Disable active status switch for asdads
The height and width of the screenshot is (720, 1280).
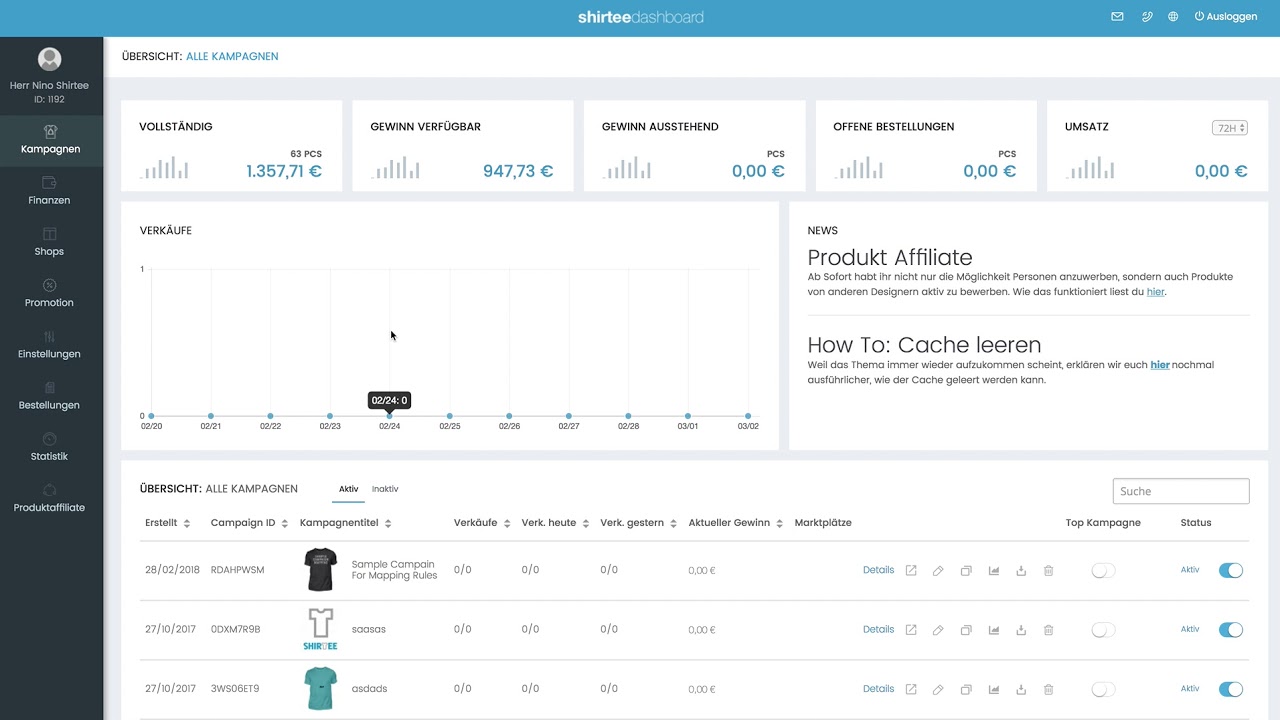pyautogui.click(x=1231, y=689)
